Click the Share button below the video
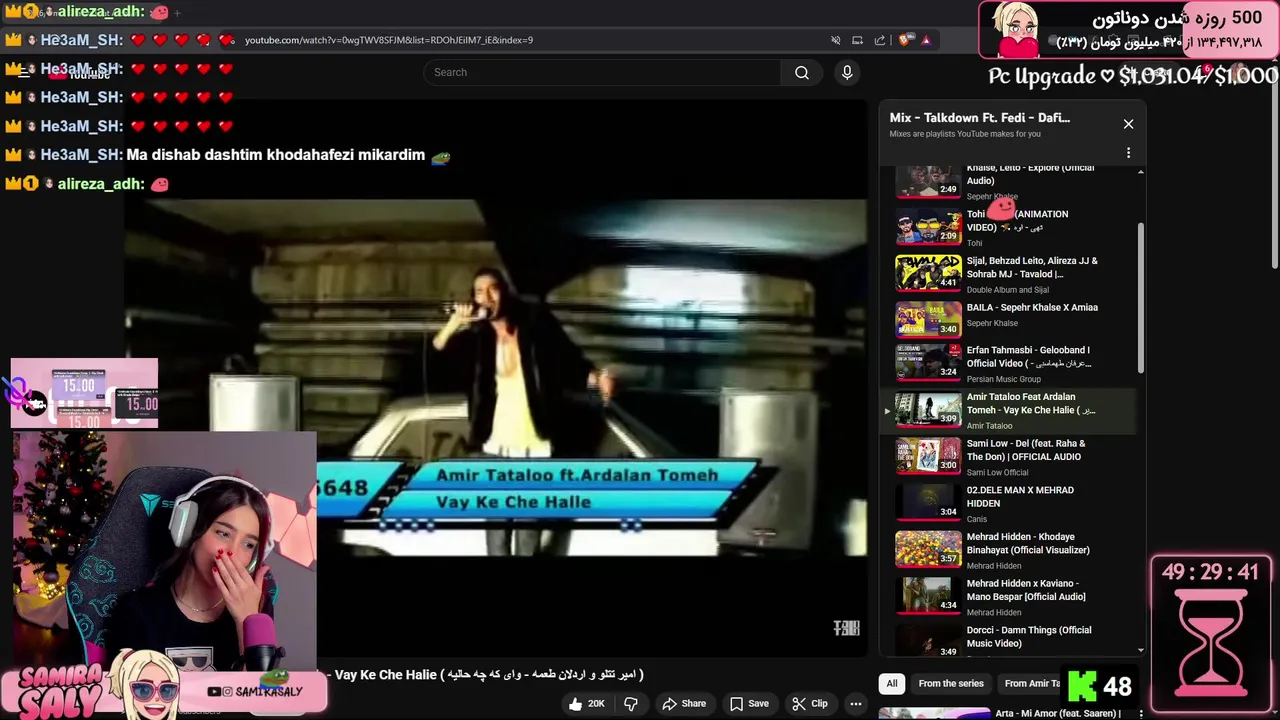Viewport: 1280px width, 720px height. (x=684, y=704)
